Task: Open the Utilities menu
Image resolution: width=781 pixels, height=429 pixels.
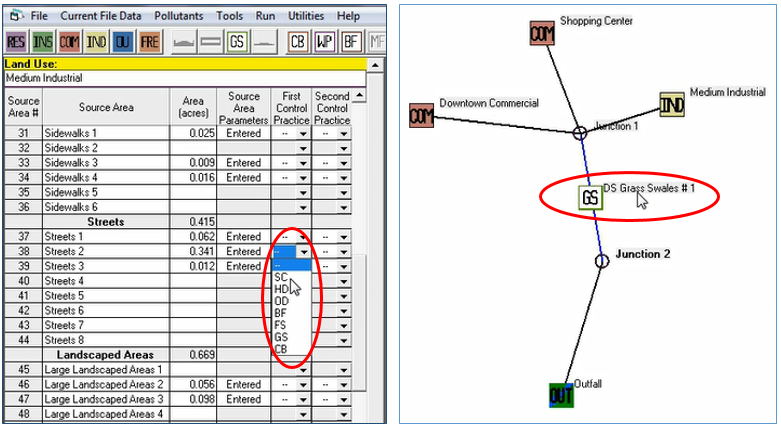Action: tap(306, 16)
